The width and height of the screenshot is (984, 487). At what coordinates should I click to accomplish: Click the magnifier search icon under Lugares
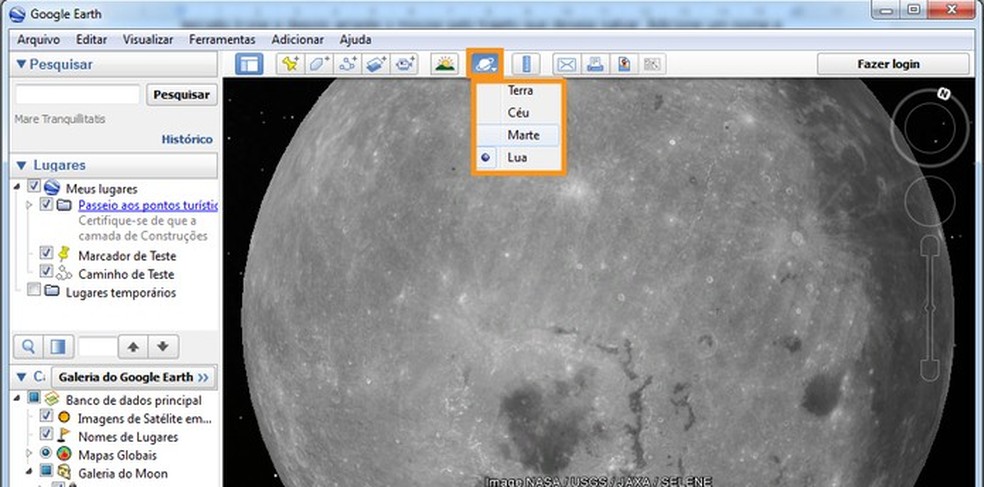[28, 346]
